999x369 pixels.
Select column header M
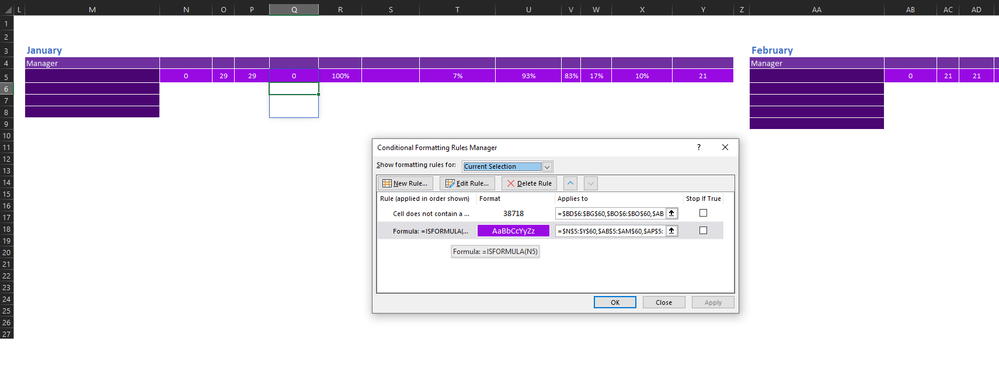coord(92,10)
